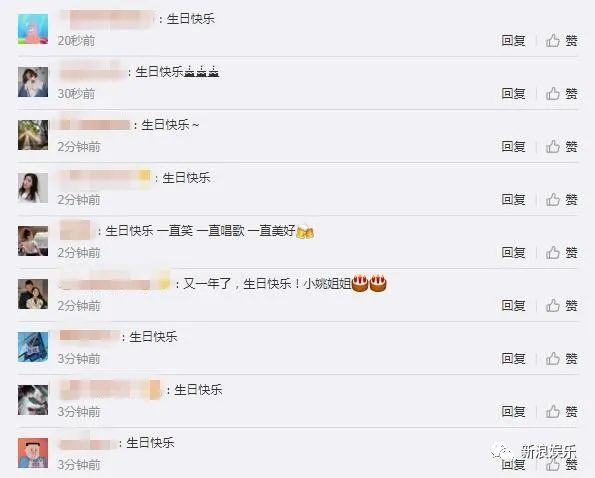Open the bottom commenter's cartoon face avatar
This screenshot has width=595, height=478.
[x=33, y=453]
